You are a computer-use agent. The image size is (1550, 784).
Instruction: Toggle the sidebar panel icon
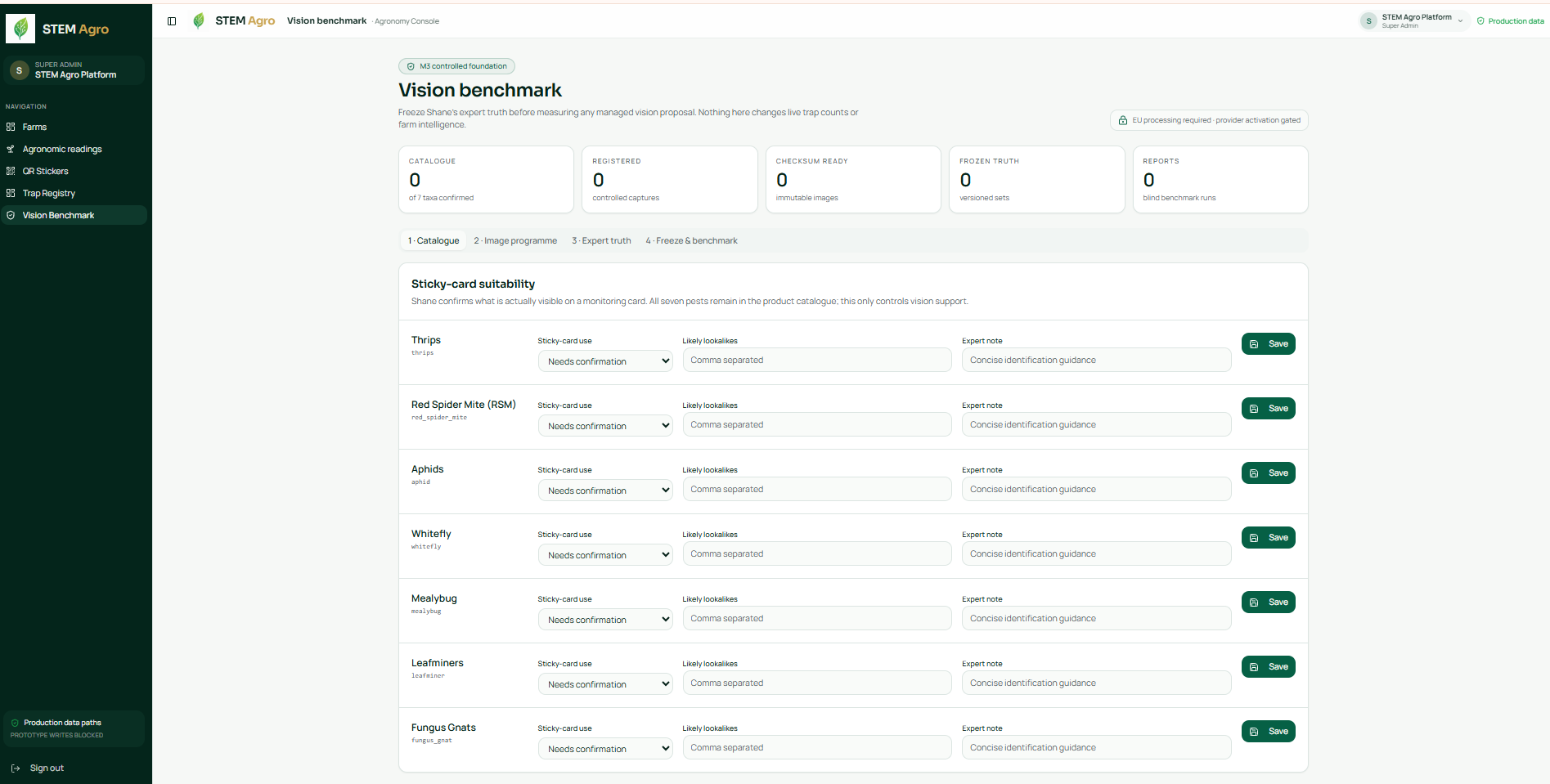[x=172, y=21]
